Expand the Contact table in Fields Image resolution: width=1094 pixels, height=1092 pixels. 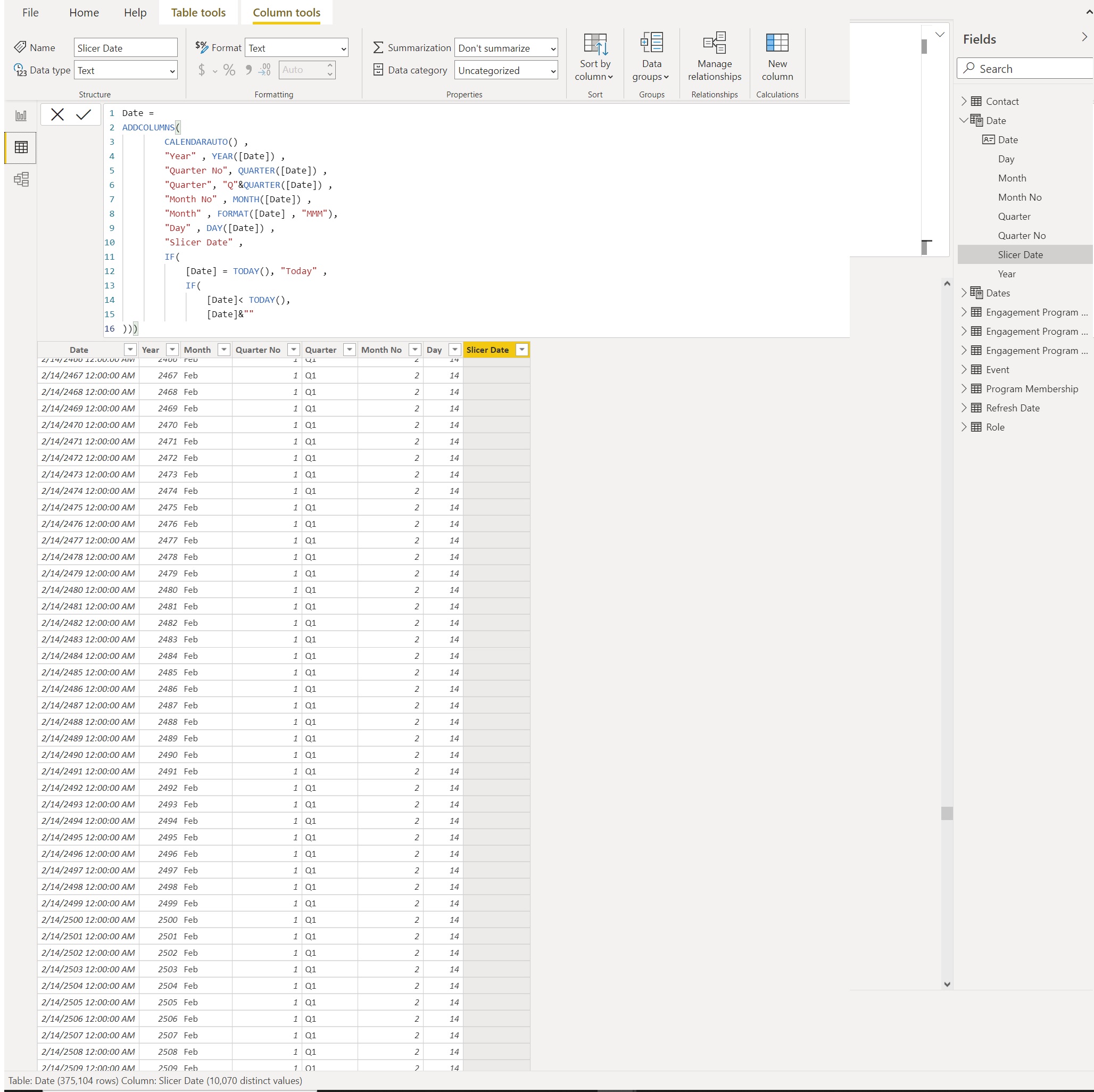964,102
